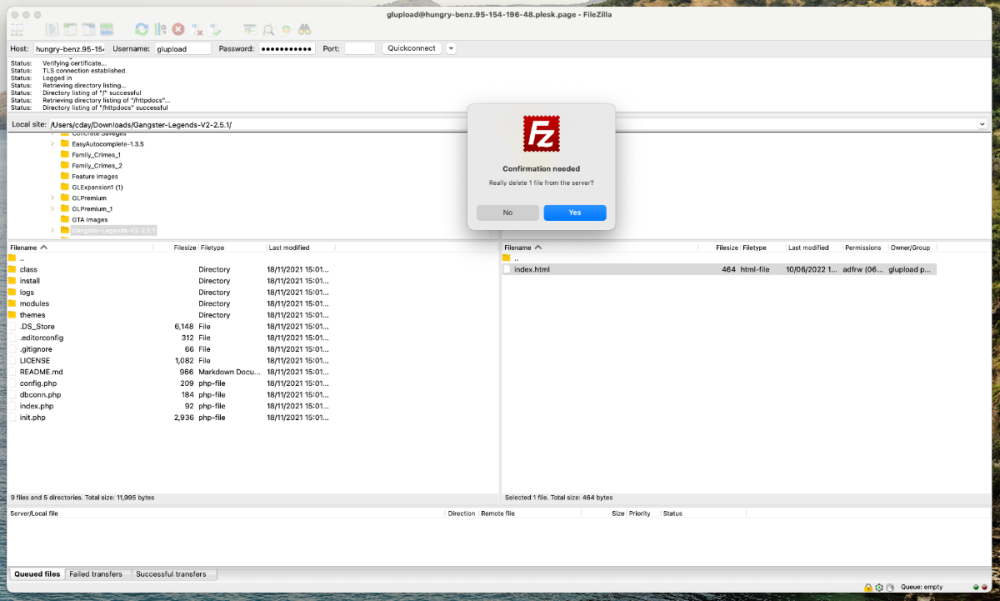Expand the EasyAutocomplete-1.3.5 folder
The height and width of the screenshot is (601, 1000).
pos(53,144)
